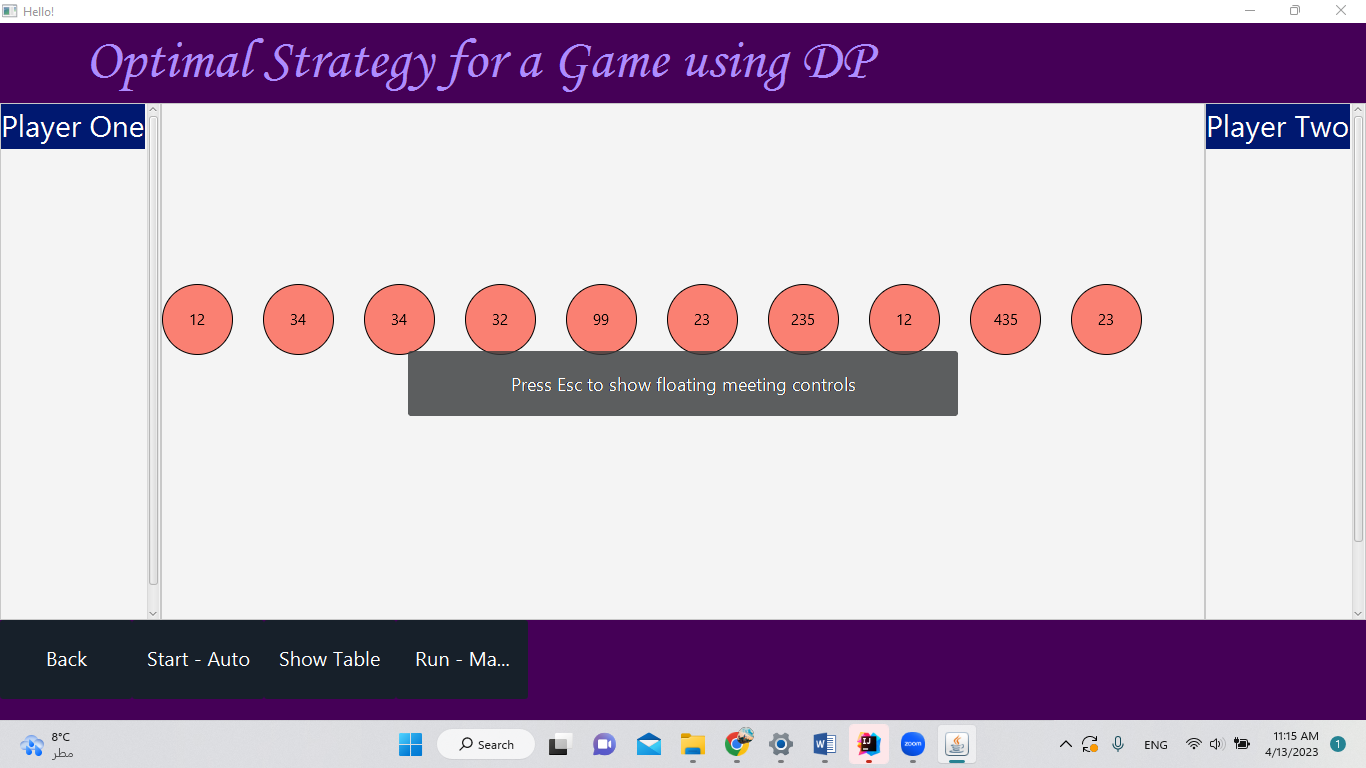Click the microphone tray icon
This screenshot has width=1366, height=768.
pyautogui.click(x=1118, y=744)
